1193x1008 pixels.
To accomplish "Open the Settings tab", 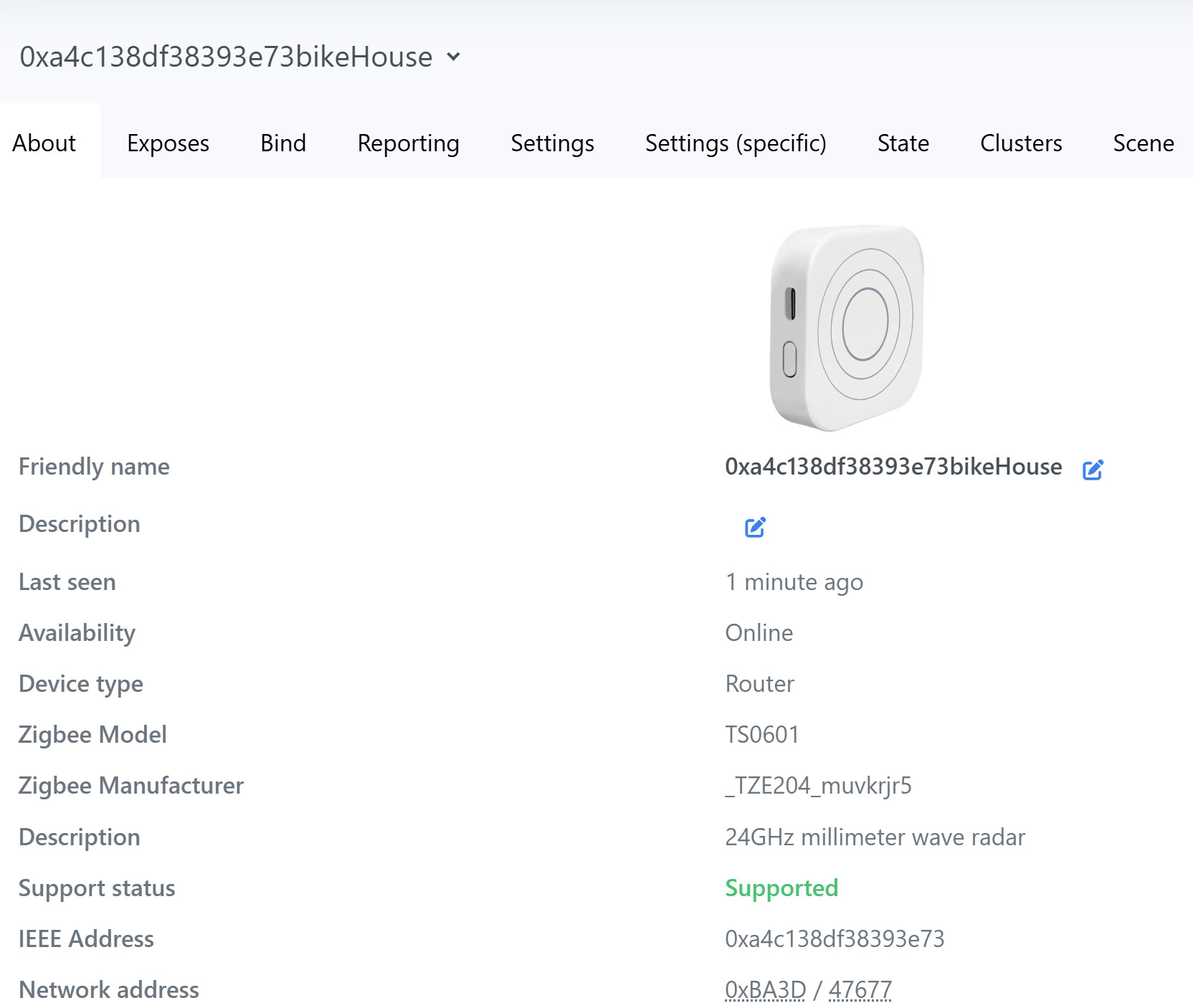I will [552, 143].
